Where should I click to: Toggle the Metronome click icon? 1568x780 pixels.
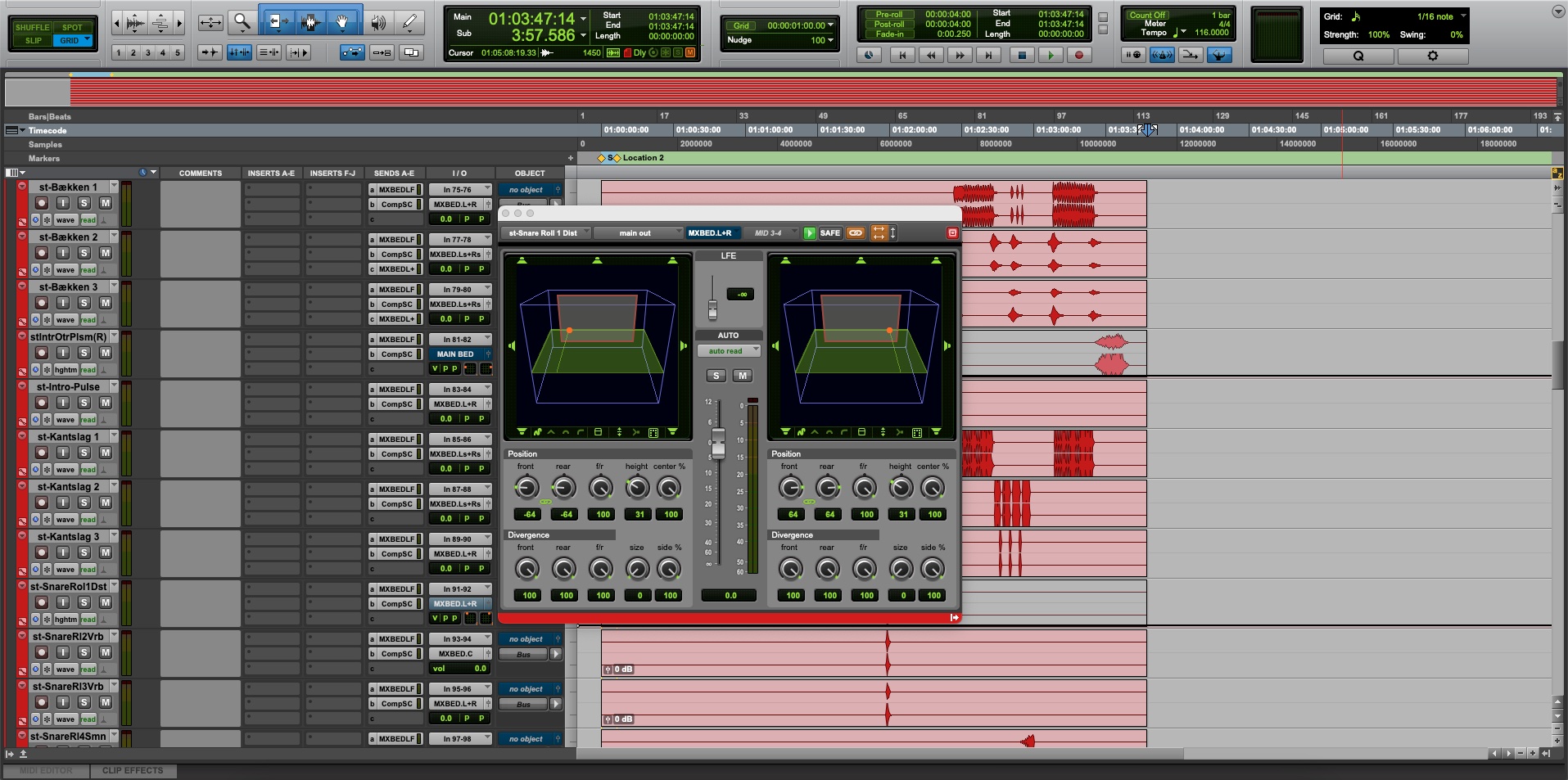click(1162, 55)
